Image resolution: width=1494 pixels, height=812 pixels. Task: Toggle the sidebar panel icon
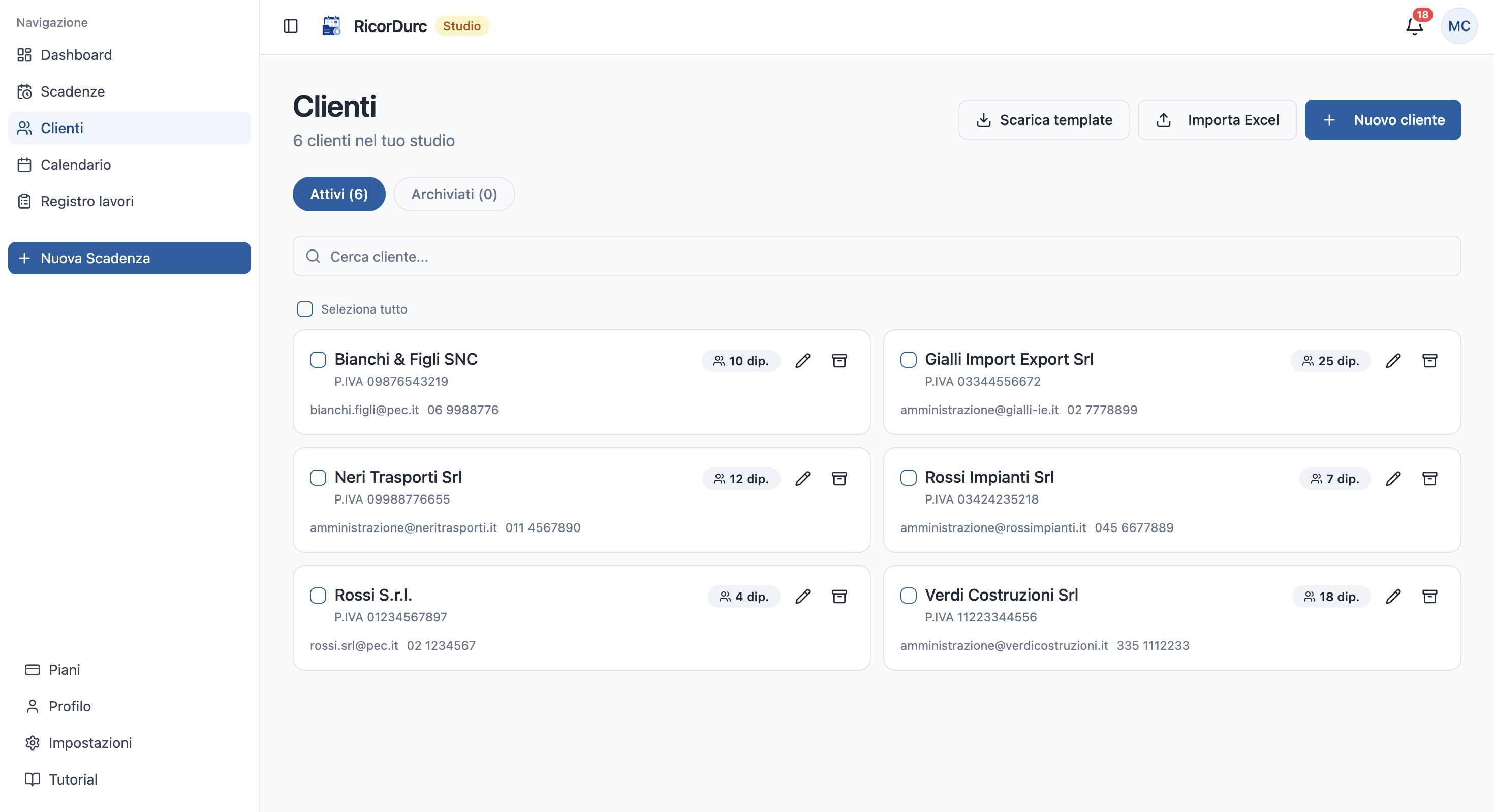291,26
